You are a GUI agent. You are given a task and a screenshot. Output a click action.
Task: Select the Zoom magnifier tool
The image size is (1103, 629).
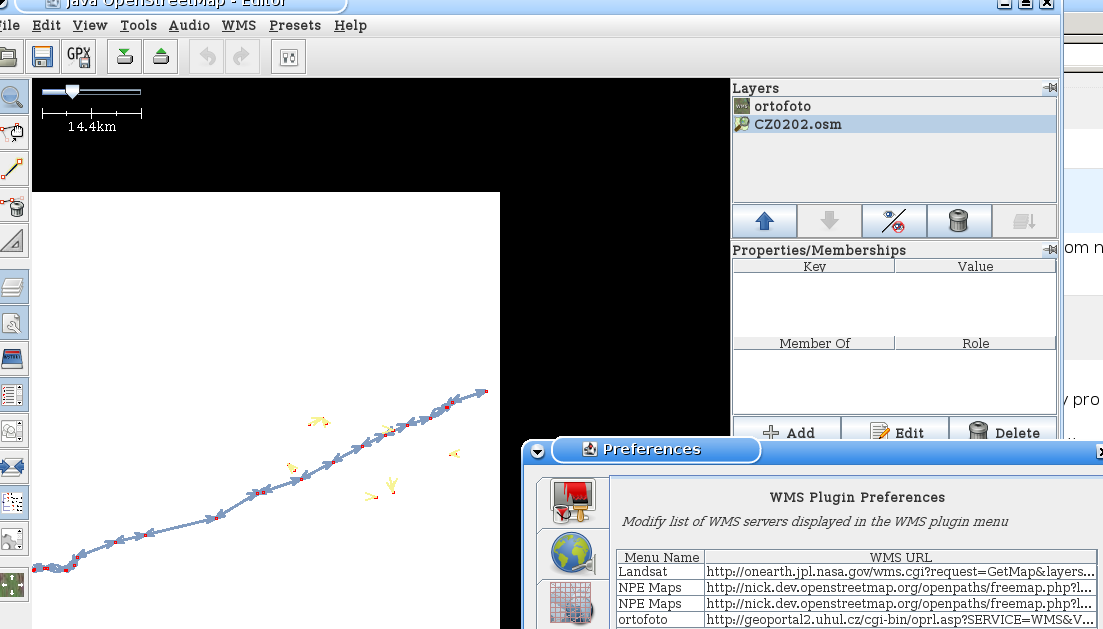tap(13, 96)
